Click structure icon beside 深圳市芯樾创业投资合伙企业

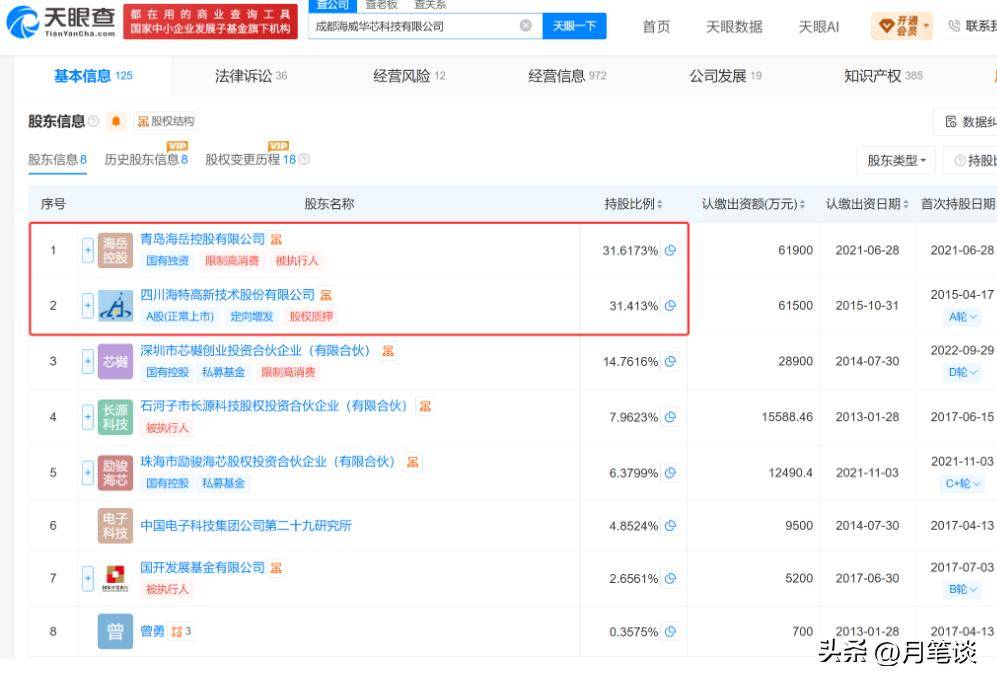388,351
